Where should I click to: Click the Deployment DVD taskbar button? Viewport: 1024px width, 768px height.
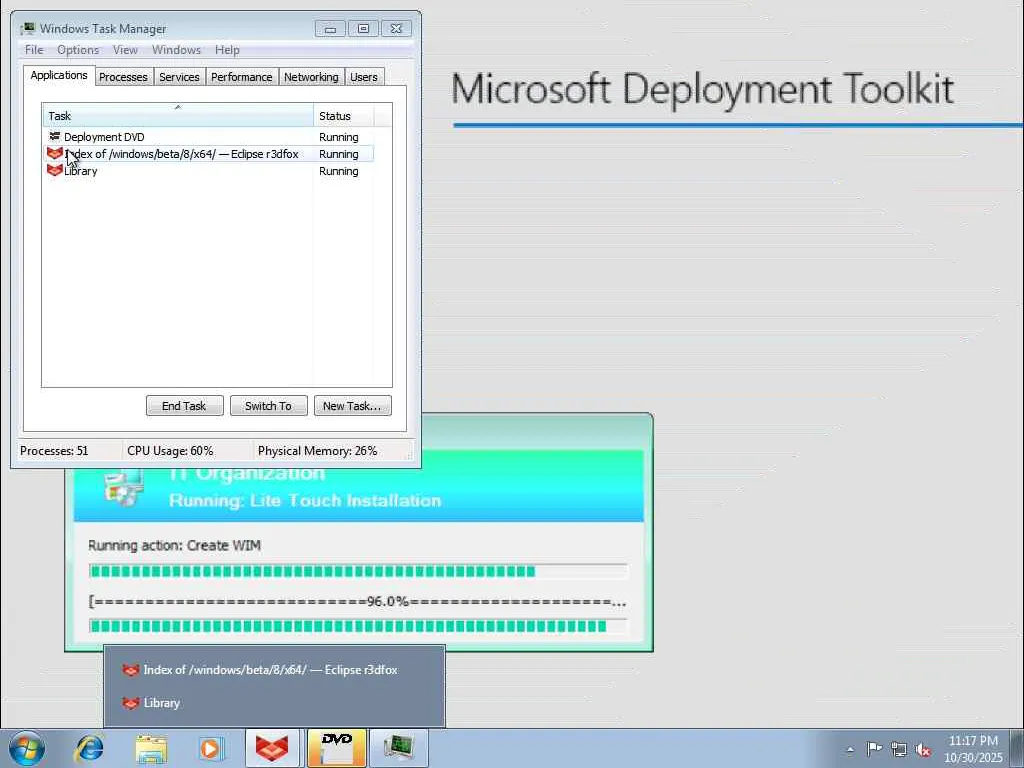click(x=336, y=748)
